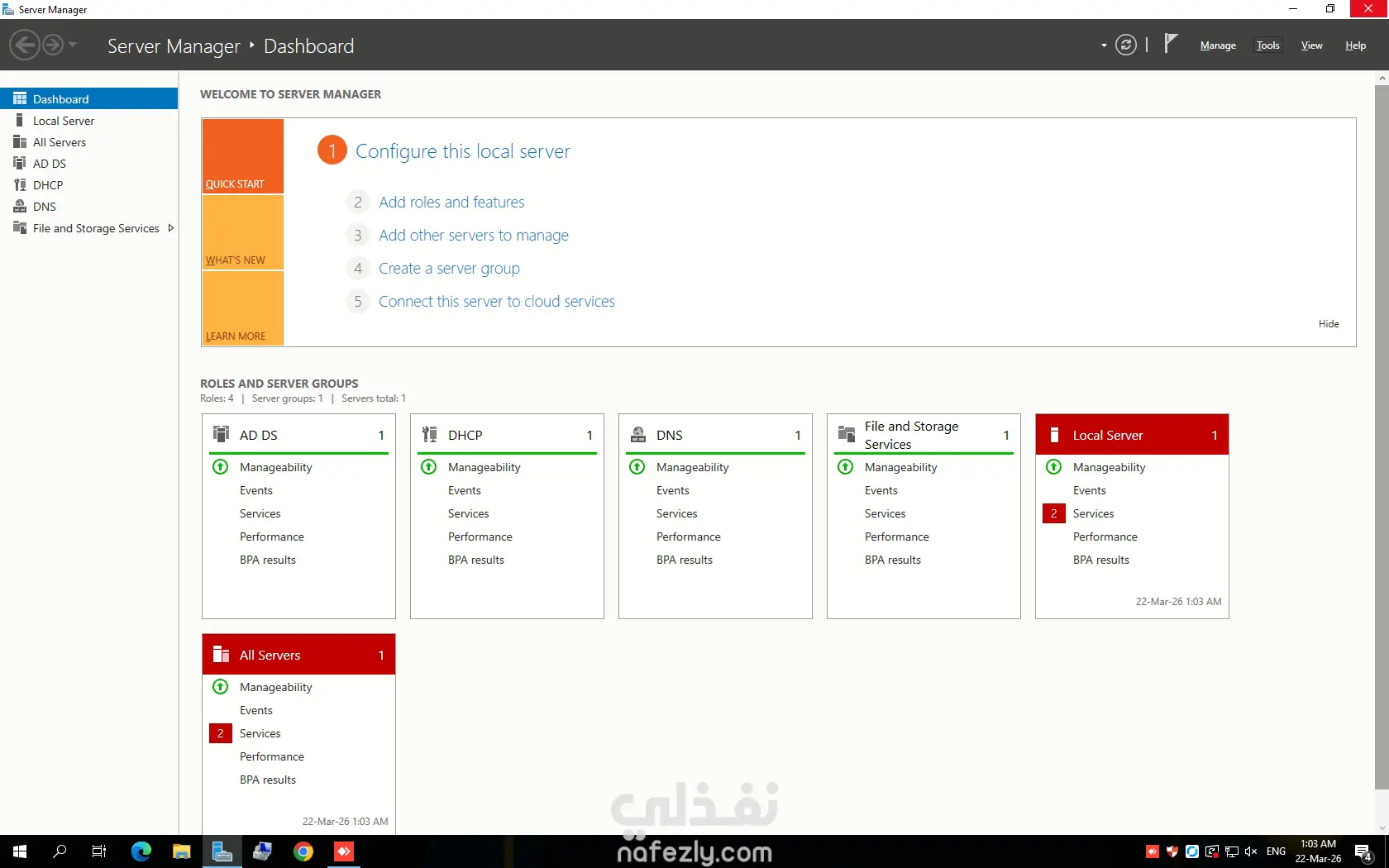Click green Manageability icon in Local Server tile

pyautogui.click(x=1054, y=467)
